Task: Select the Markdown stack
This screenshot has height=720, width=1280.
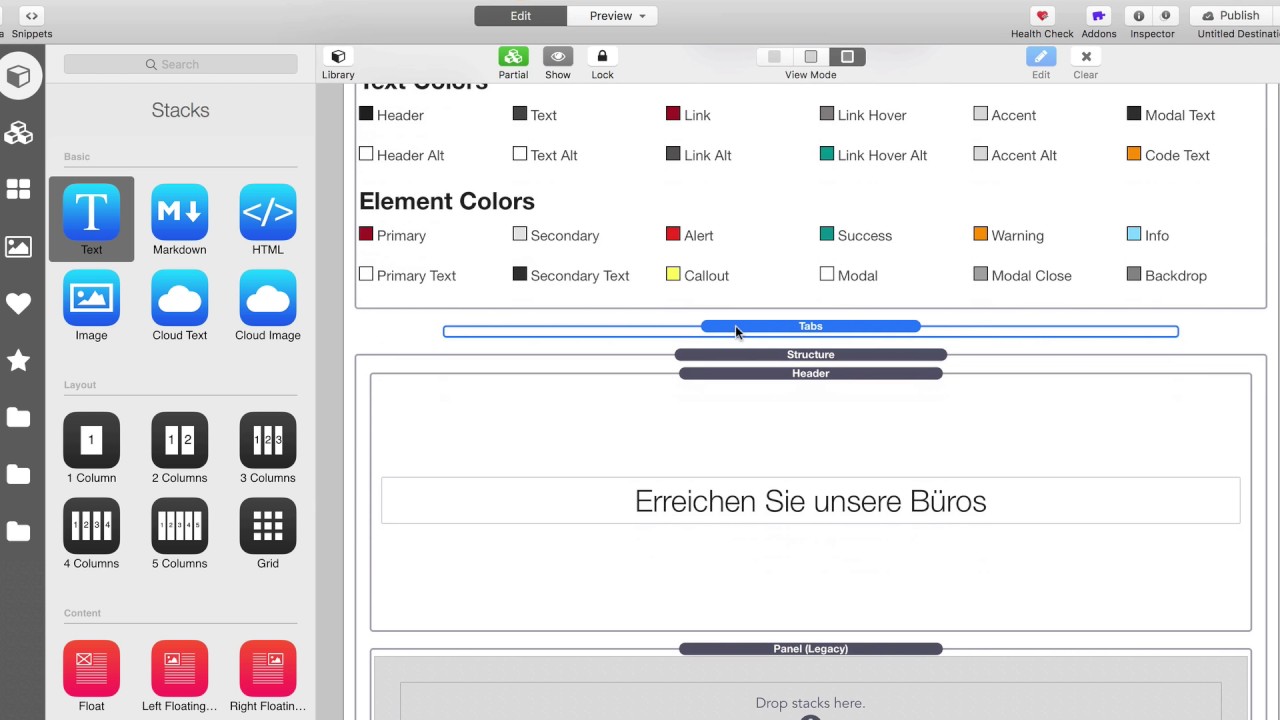Action: pyautogui.click(x=180, y=219)
